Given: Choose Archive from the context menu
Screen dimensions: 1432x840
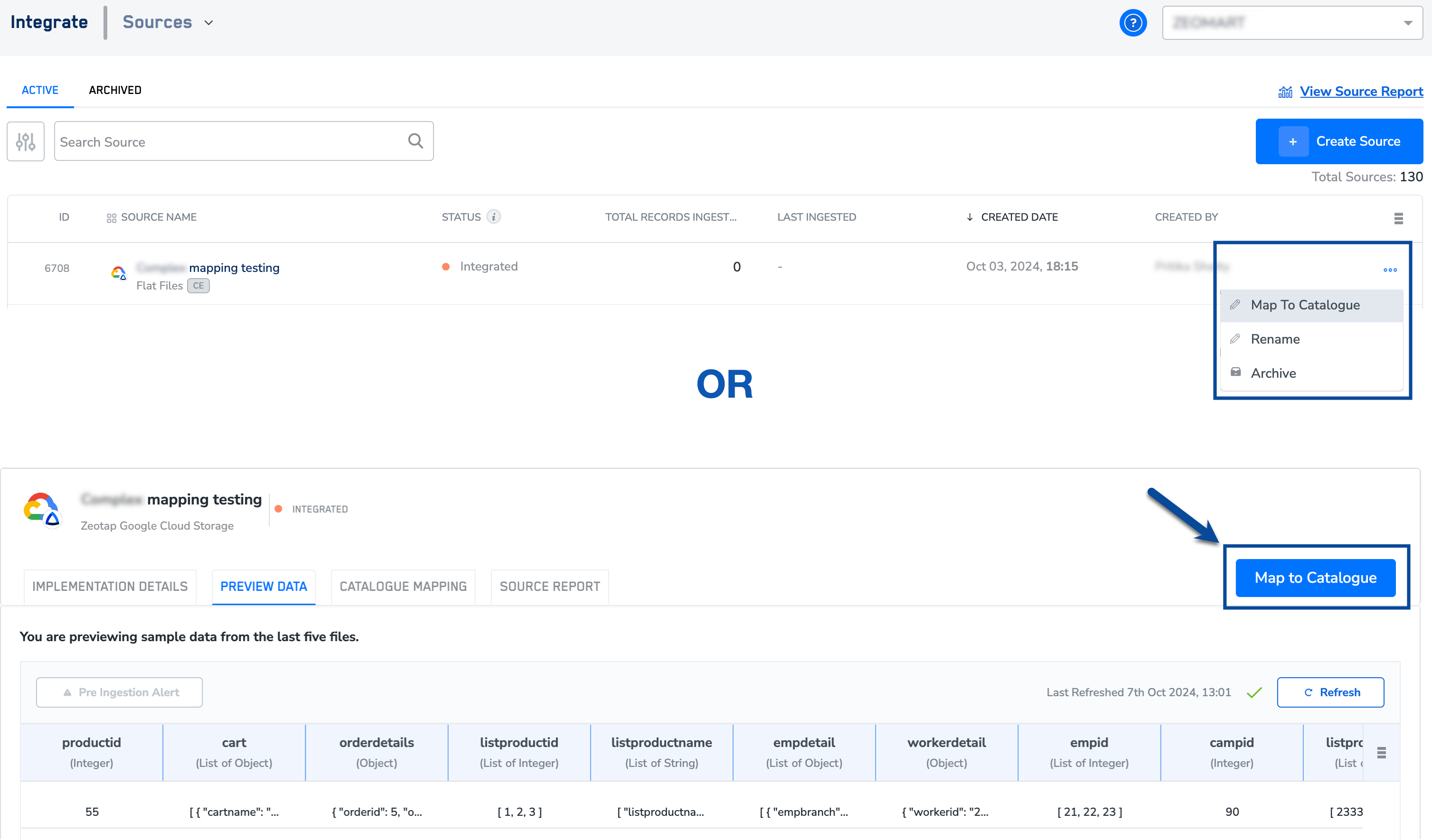Looking at the screenshot, I should [1273, 373].
